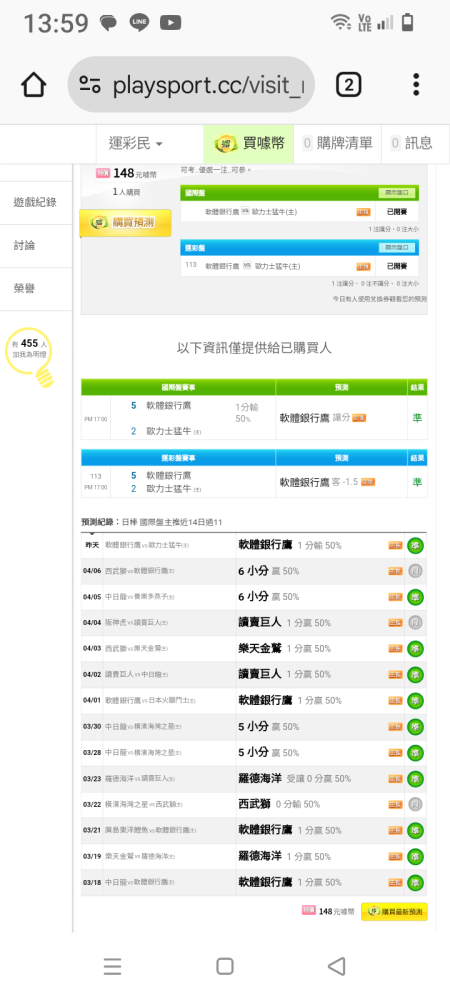Tap the 04/01 row green result icon

click(416, 700)
